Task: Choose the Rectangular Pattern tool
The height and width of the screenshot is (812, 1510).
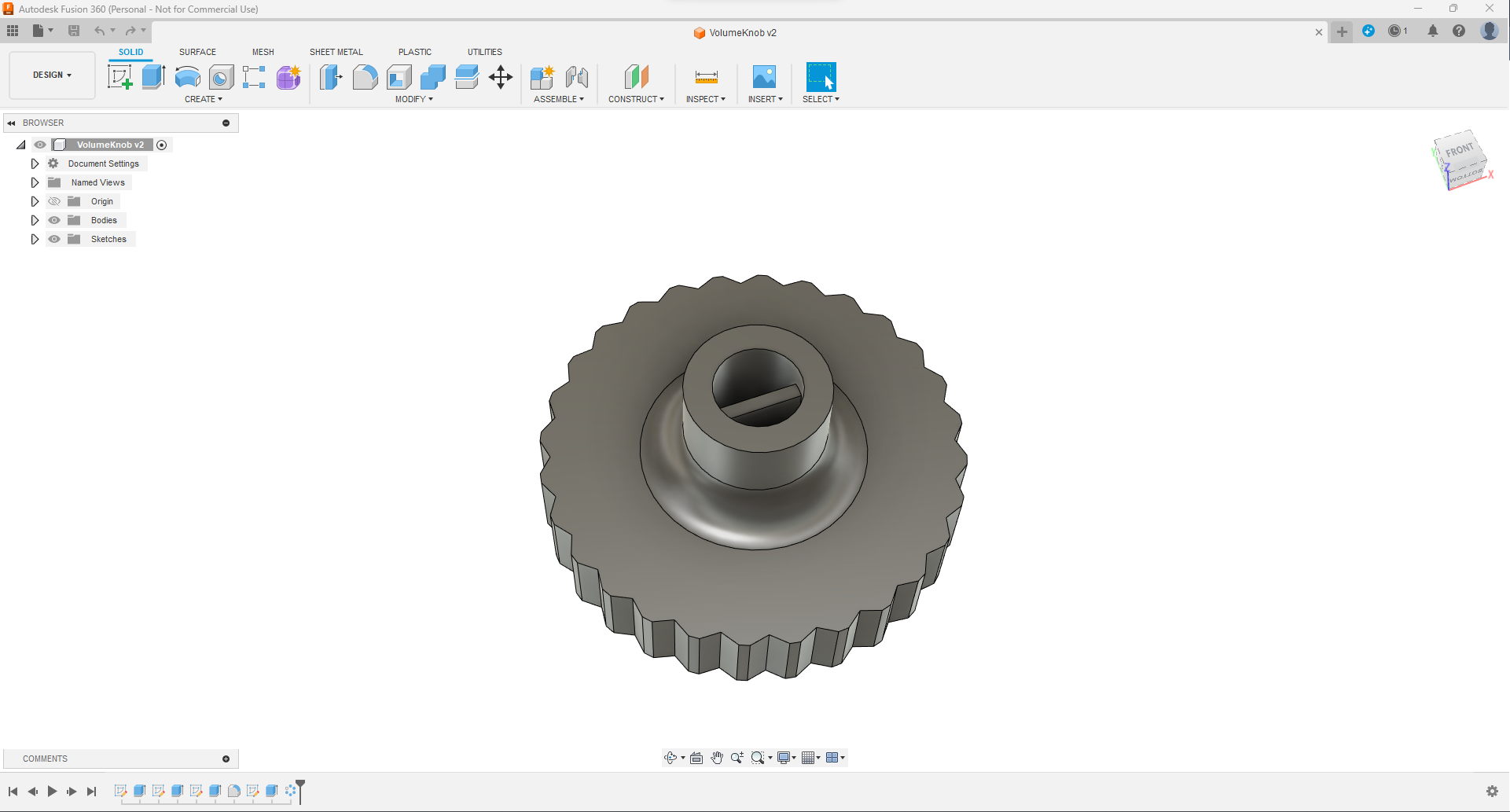Action: click(x=254, y=77)
